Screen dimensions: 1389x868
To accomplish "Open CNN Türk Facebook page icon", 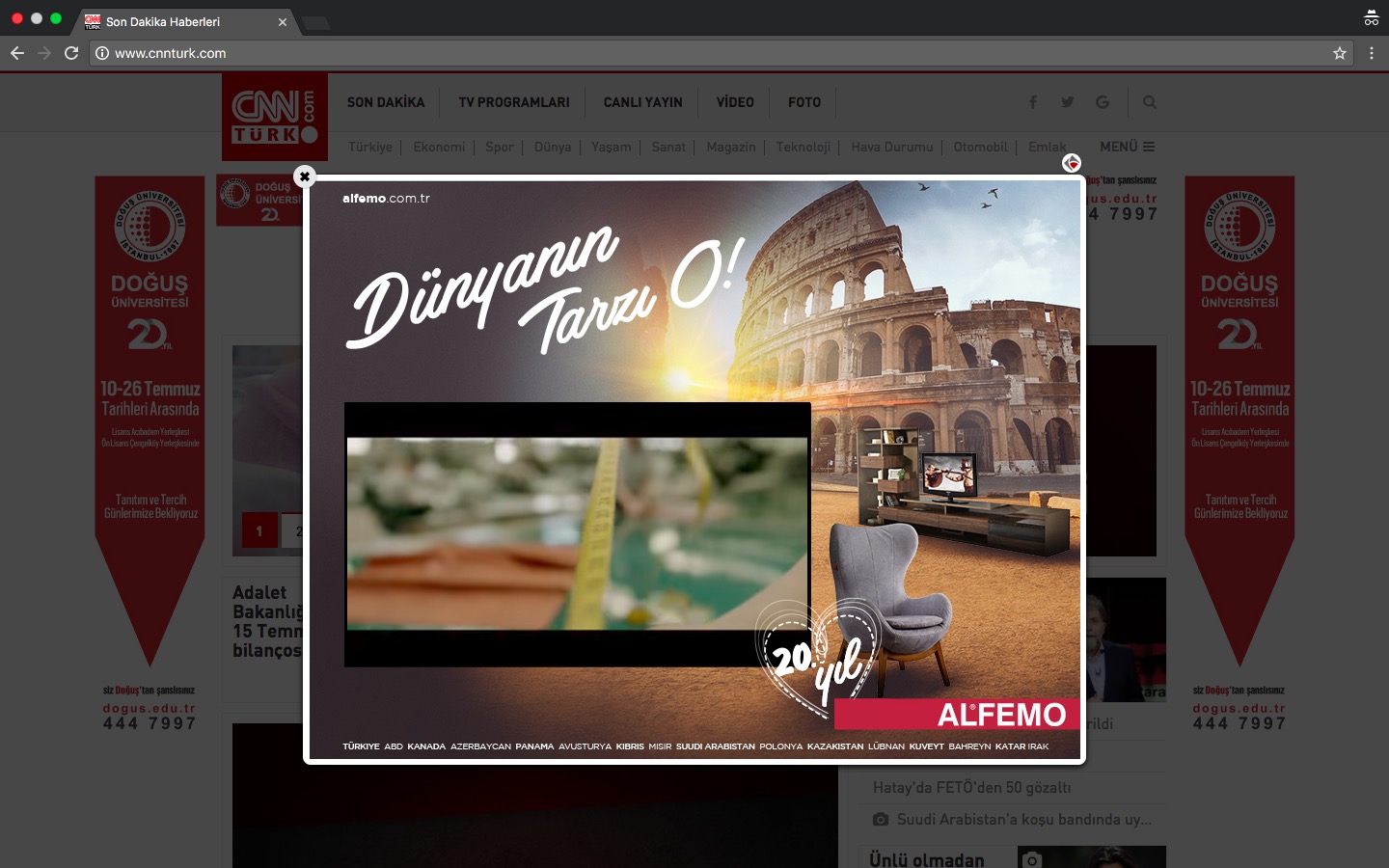I will pos(1032,102).
